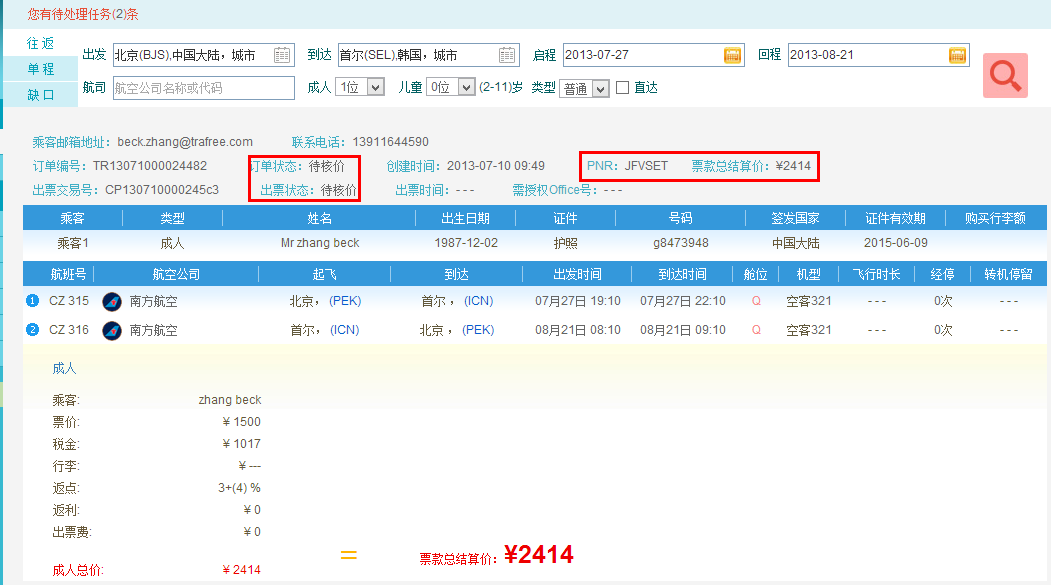Click China Southern logo on CZ 315 row
Screen dimensions: 1051x585
[112, 301]
